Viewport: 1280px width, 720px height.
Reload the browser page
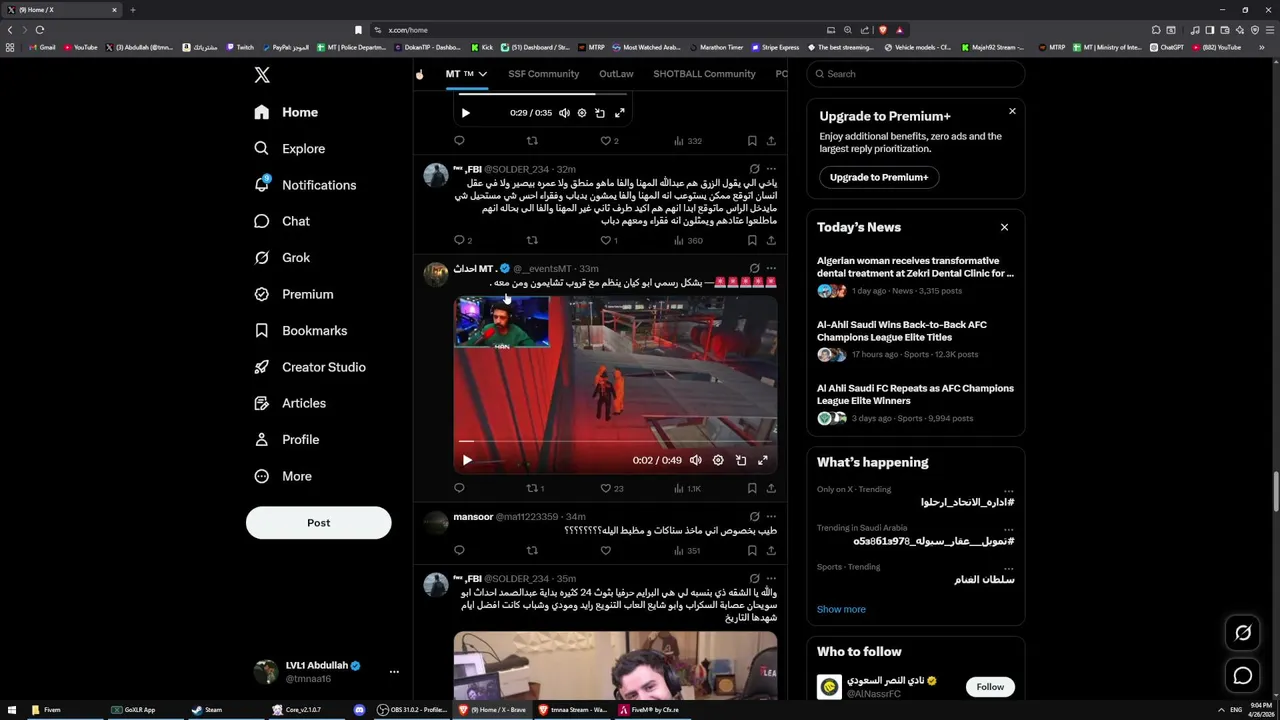point(40,30)
